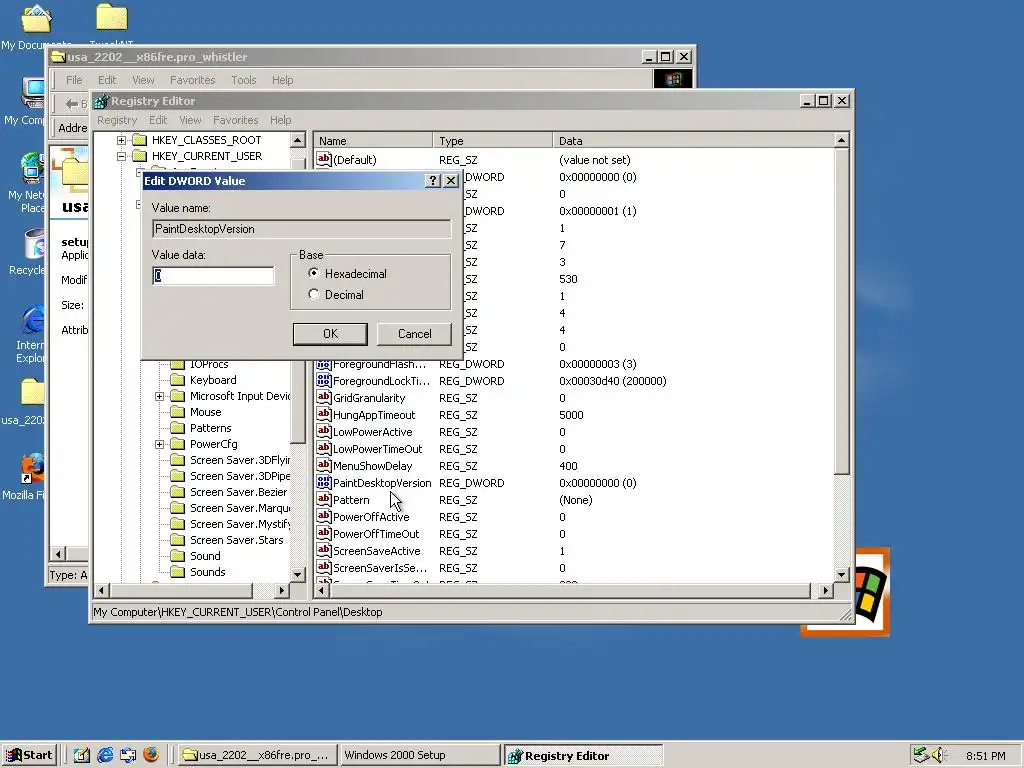Open the Registry menu in Registry Editor
This screenshot has width=1024, height=768.
pos(117,120)
